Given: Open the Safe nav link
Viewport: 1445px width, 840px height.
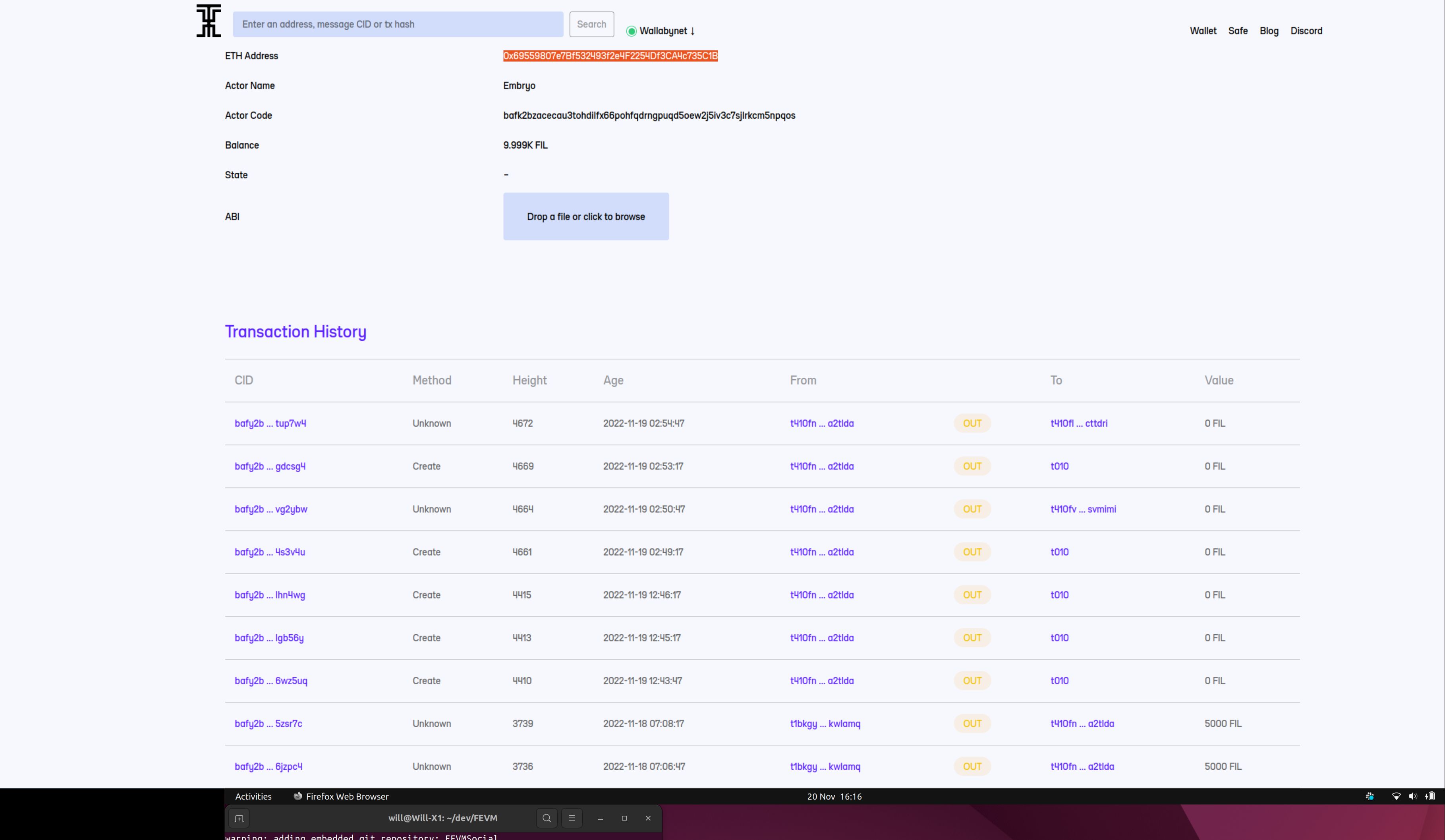Looking at the screenshot, I should pyautogui.click(x=1238, y=31).
